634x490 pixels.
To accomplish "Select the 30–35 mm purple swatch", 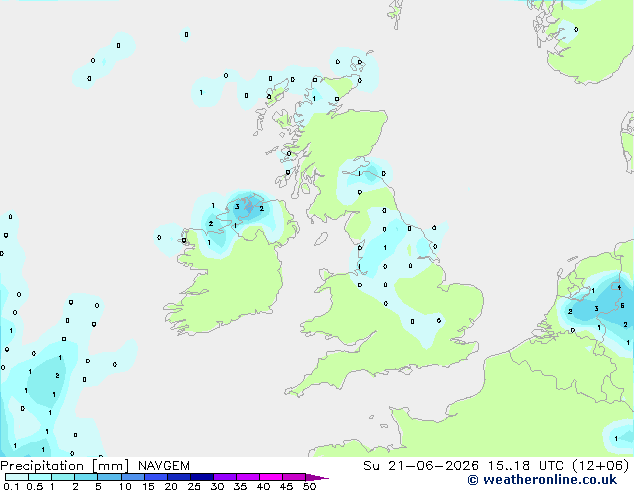I will tap(225, 477).
